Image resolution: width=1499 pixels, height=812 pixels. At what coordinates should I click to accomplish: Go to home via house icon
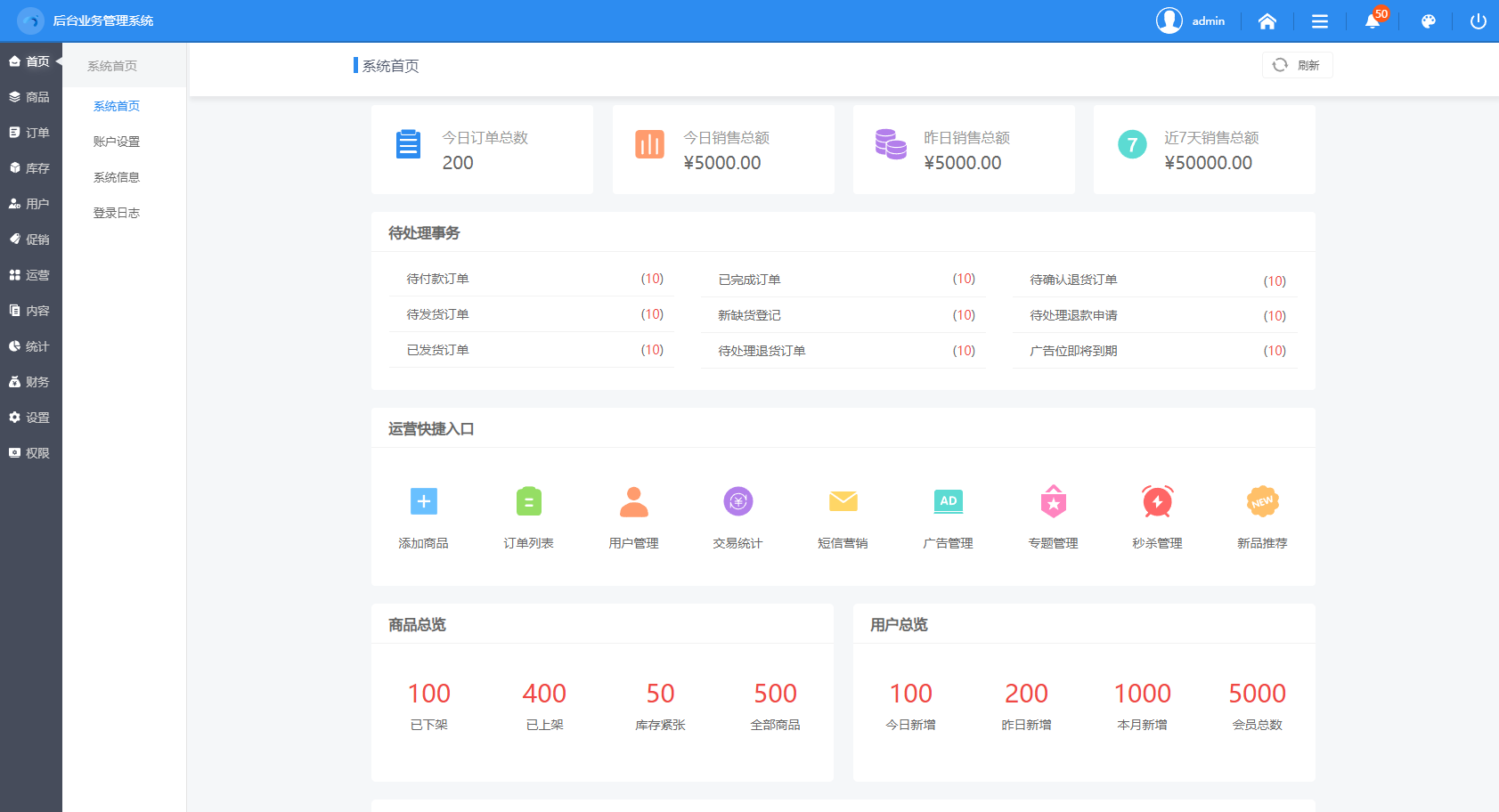[x=1267, y=21]
